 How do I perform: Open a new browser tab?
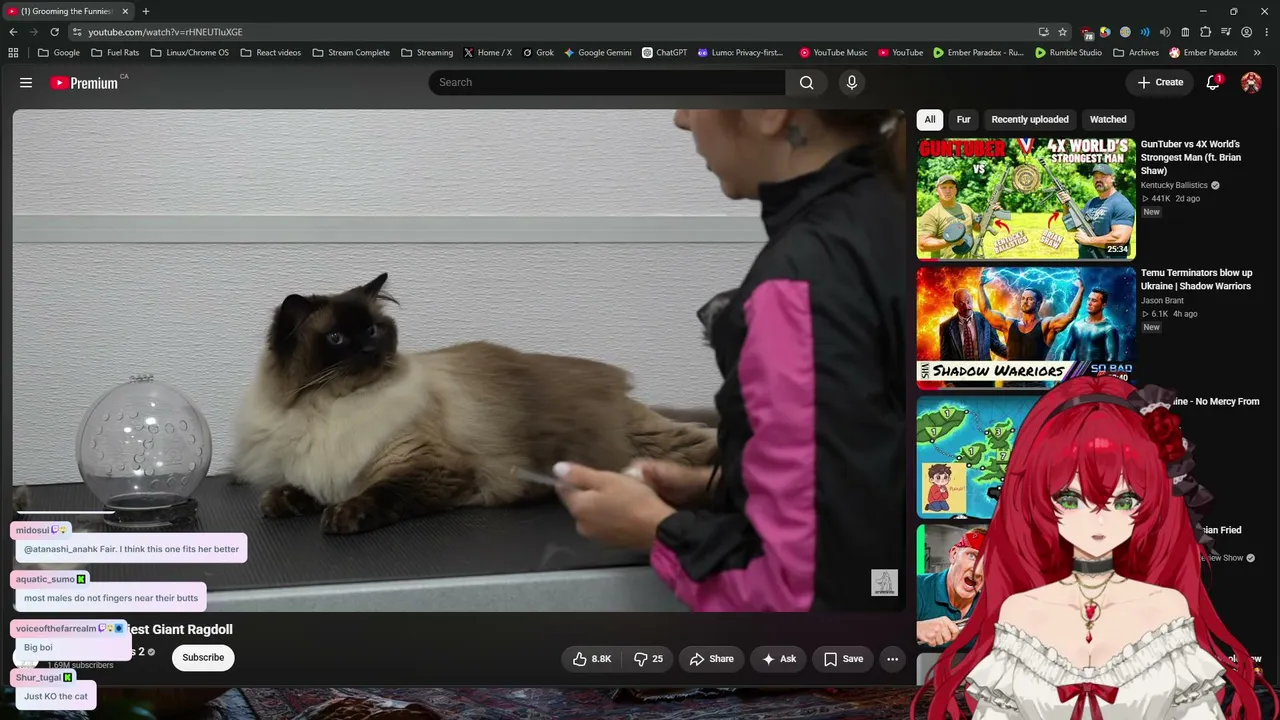[x=146, y=11]
